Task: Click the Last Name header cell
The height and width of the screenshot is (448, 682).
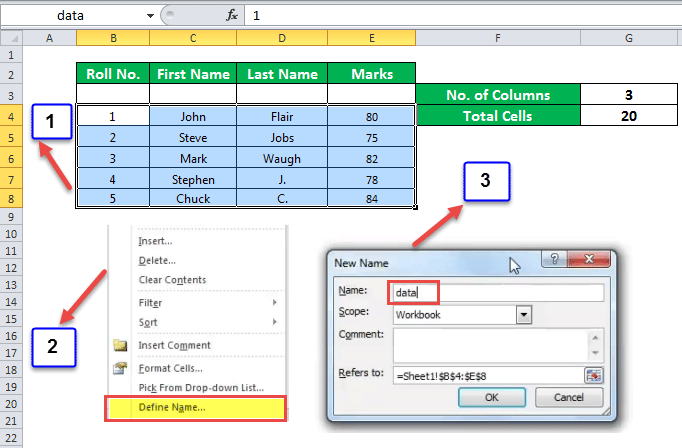Action: 282,74
